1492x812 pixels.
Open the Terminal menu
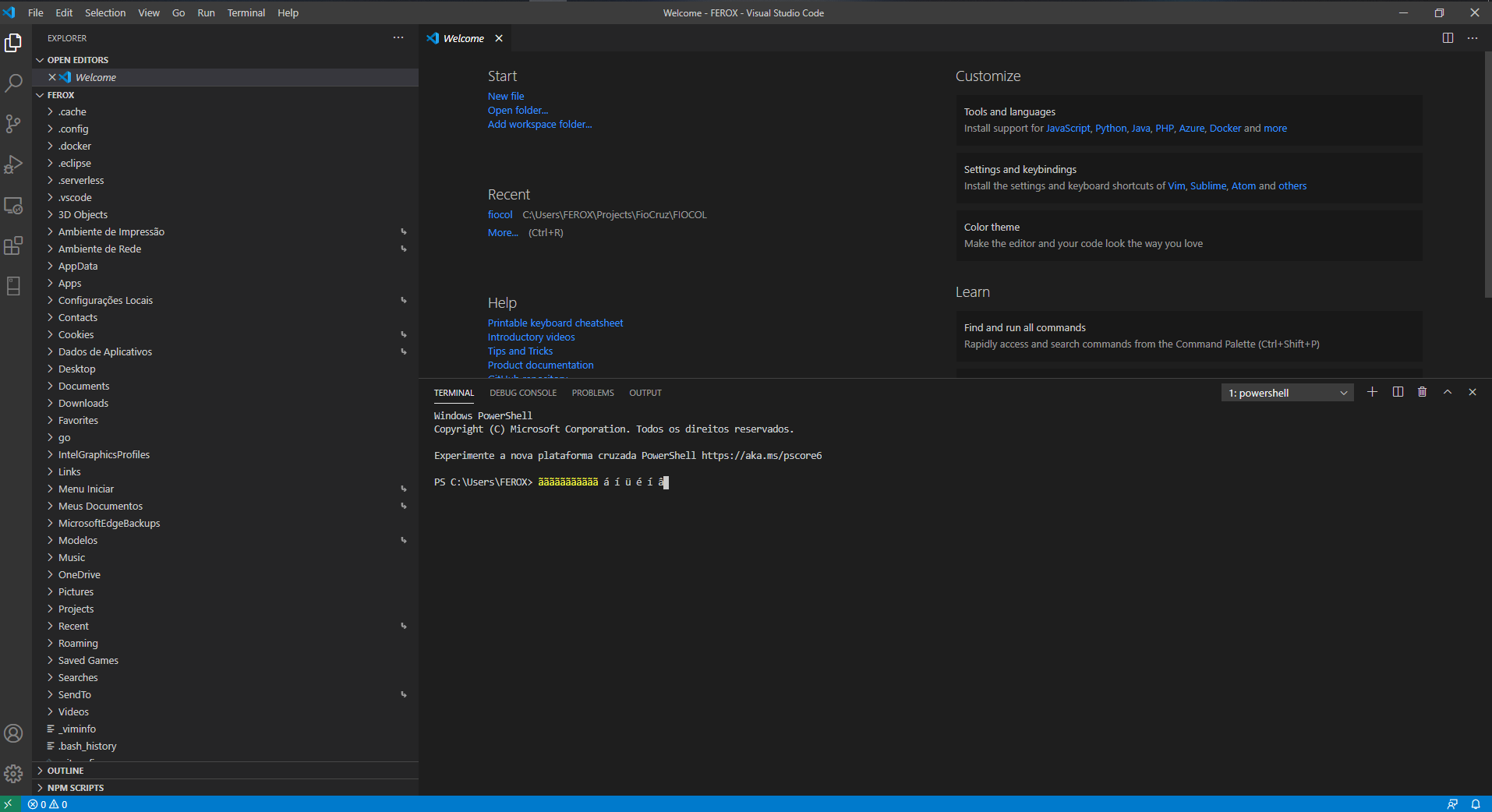point(246,12)
